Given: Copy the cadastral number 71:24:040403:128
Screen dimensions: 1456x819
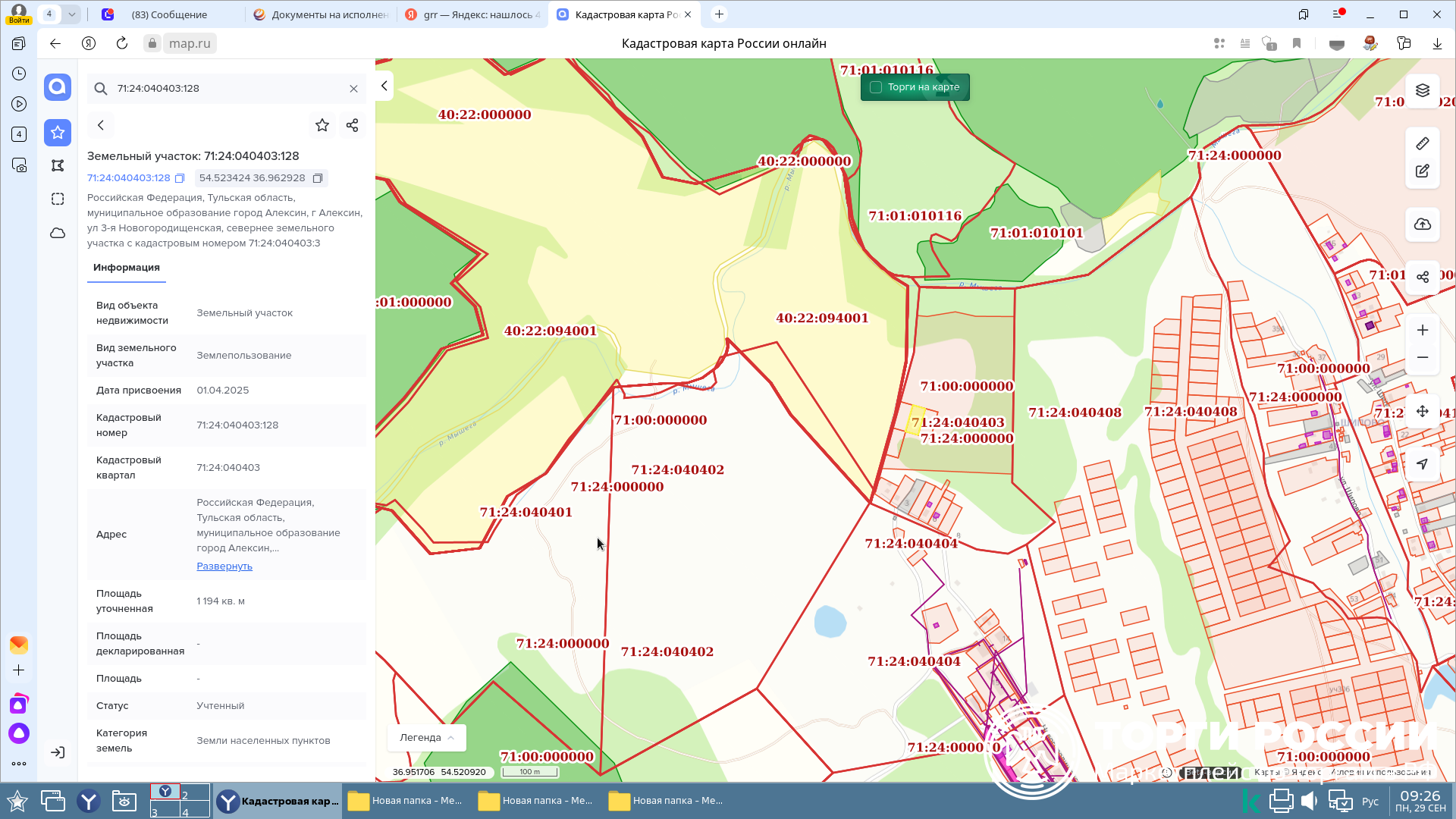Looking at the screenshot, I should [x=180, y=178].
